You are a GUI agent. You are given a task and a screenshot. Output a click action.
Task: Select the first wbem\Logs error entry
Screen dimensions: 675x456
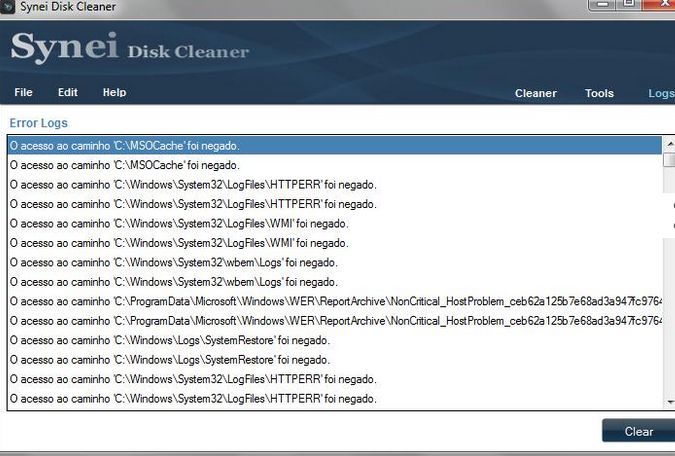tap(335, 263)
